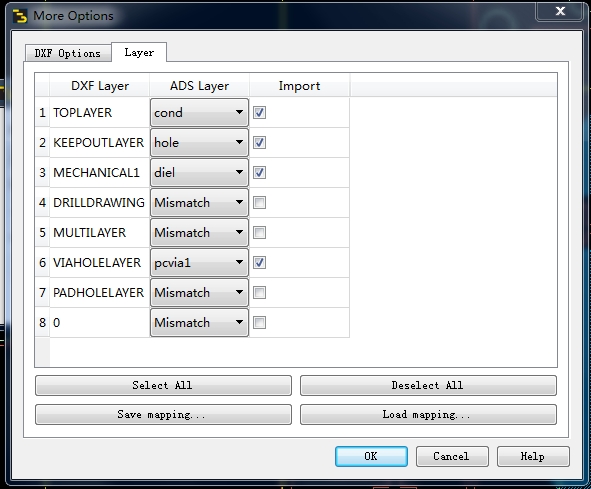Image resolution: width=591 pixels, height=489 pixels.
Task: Disable import for VIAHOLELAYER
Action: 259,262
